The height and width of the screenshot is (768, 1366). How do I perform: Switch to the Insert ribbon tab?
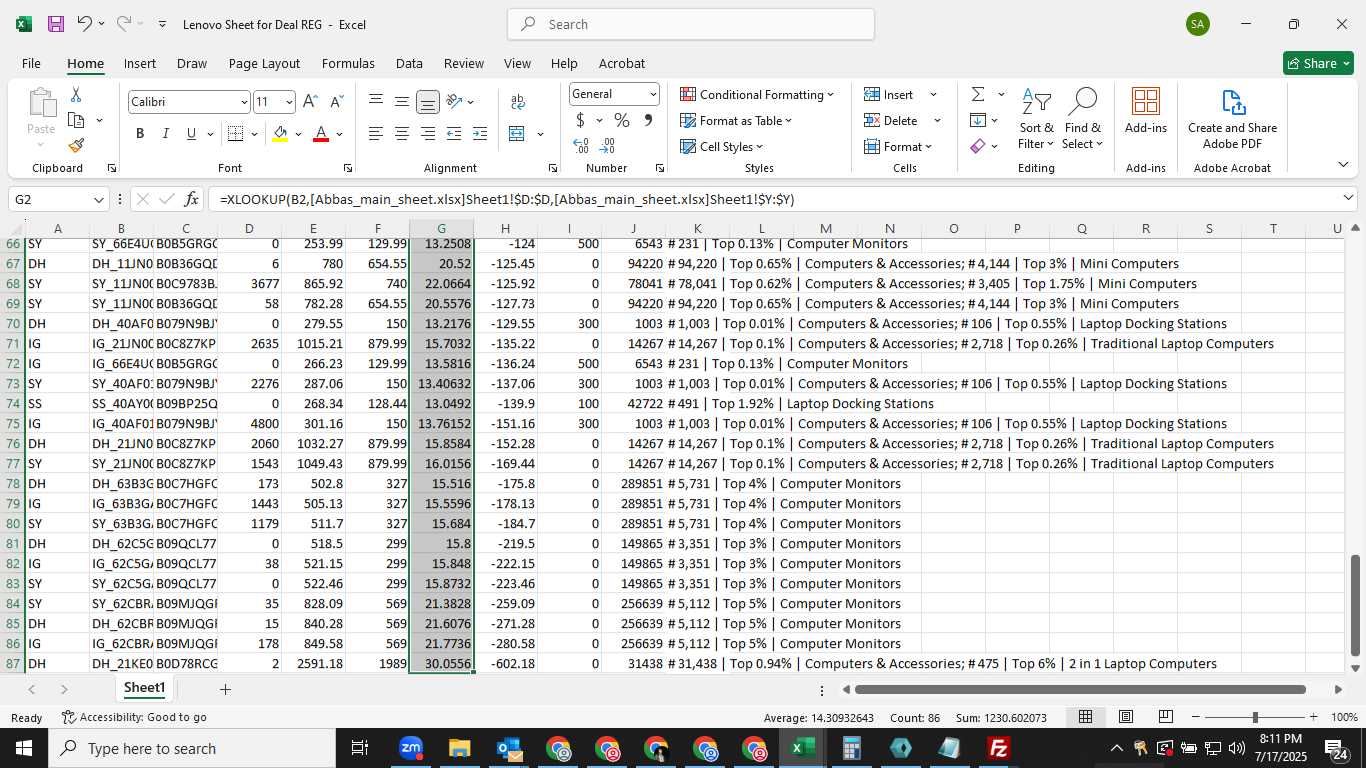[x=140, y=63]
